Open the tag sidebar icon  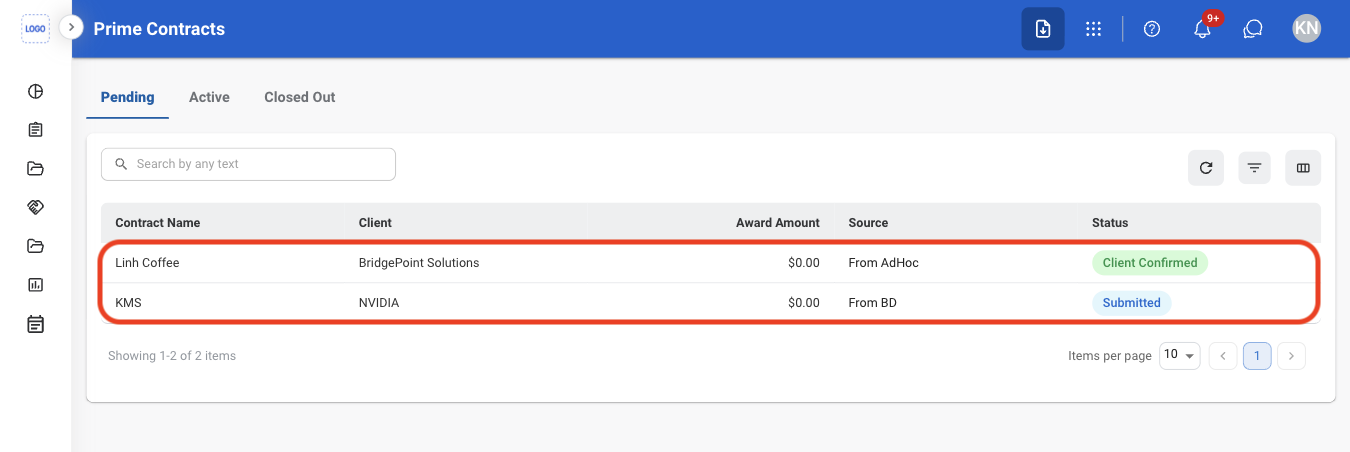[x=36, y=207]
